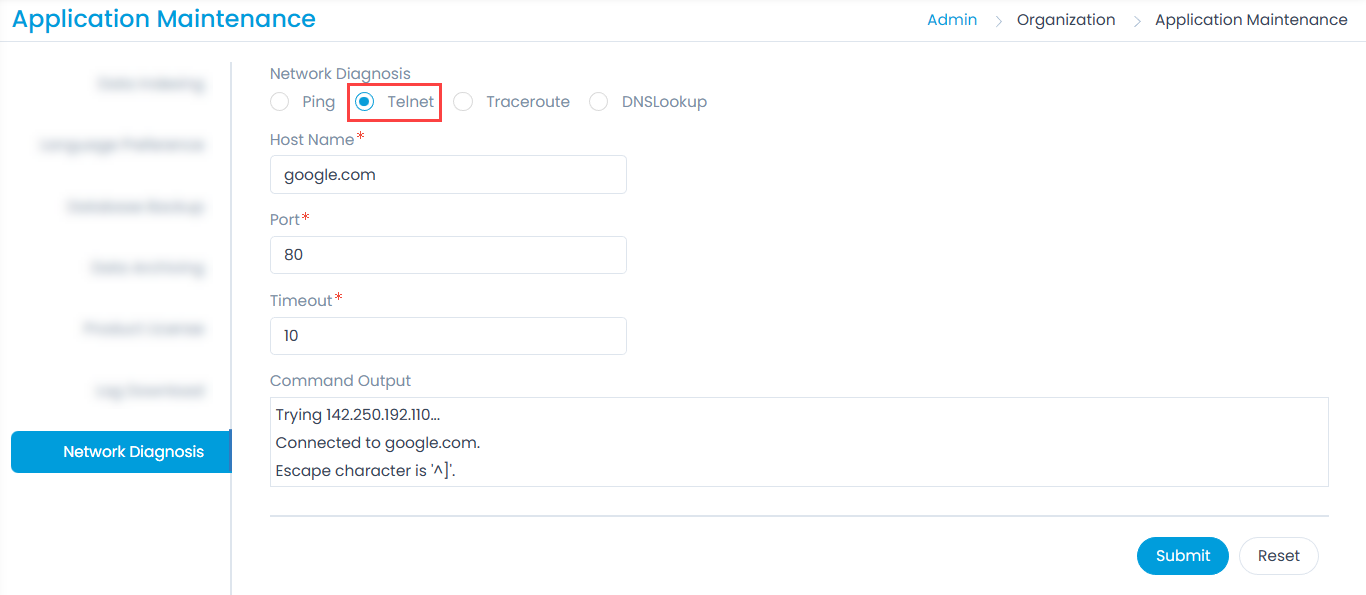
Task: Select Log Download in the sidebar
Action: point(150,391)
